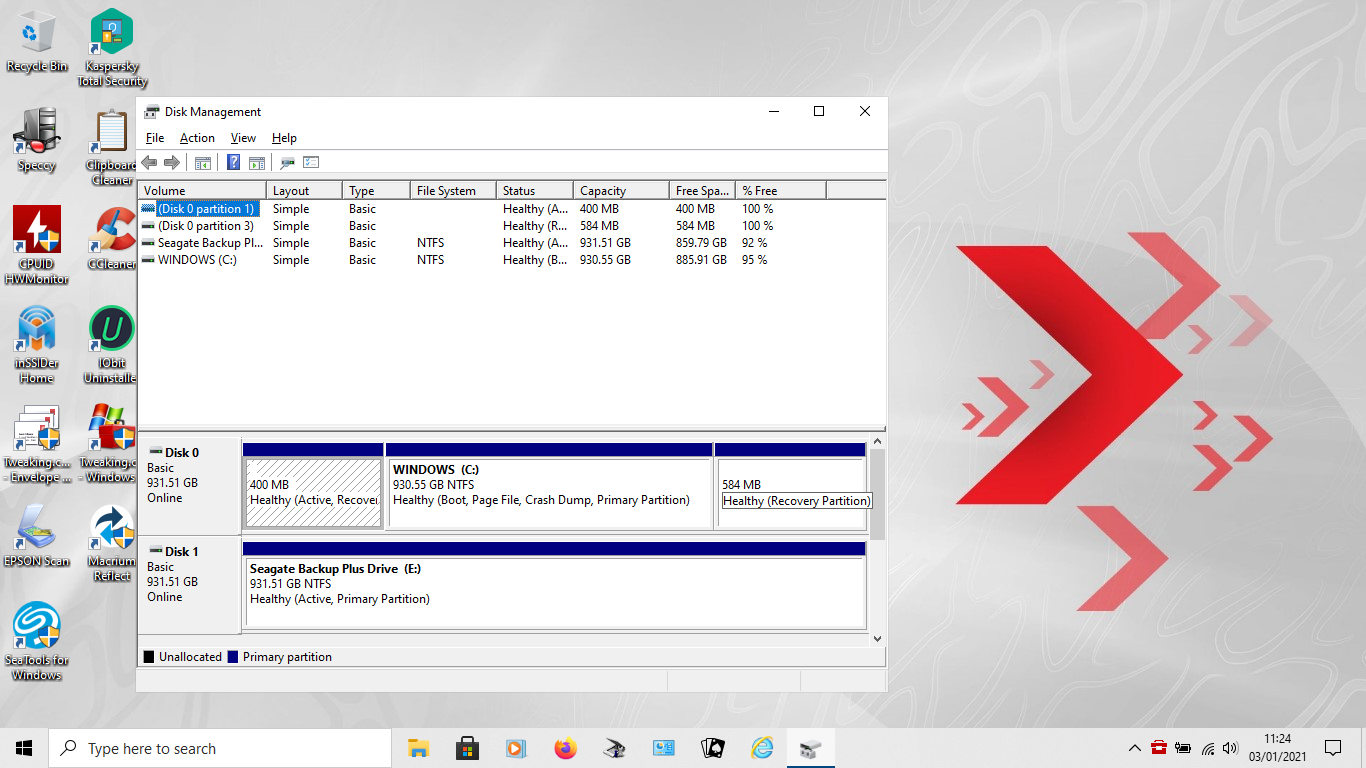Open the Speccy desktop shortcut
The image size is (1366, 768).
coord(37,138)
